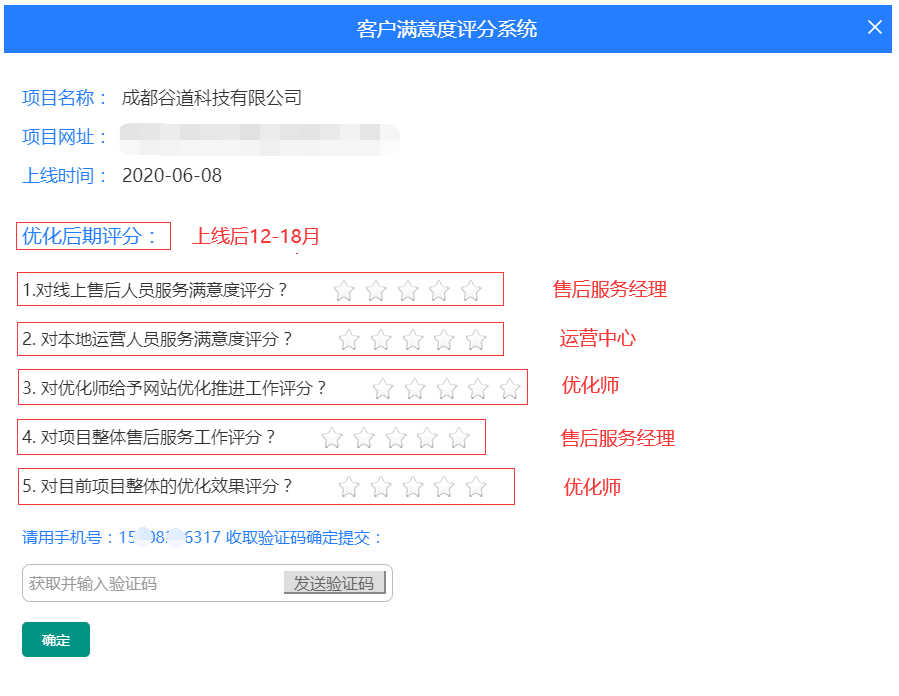Image resolution: width=899 pixels, height=696 pixels.
Task: Rate question 2 with one star
Action: [x=349, y=340]
